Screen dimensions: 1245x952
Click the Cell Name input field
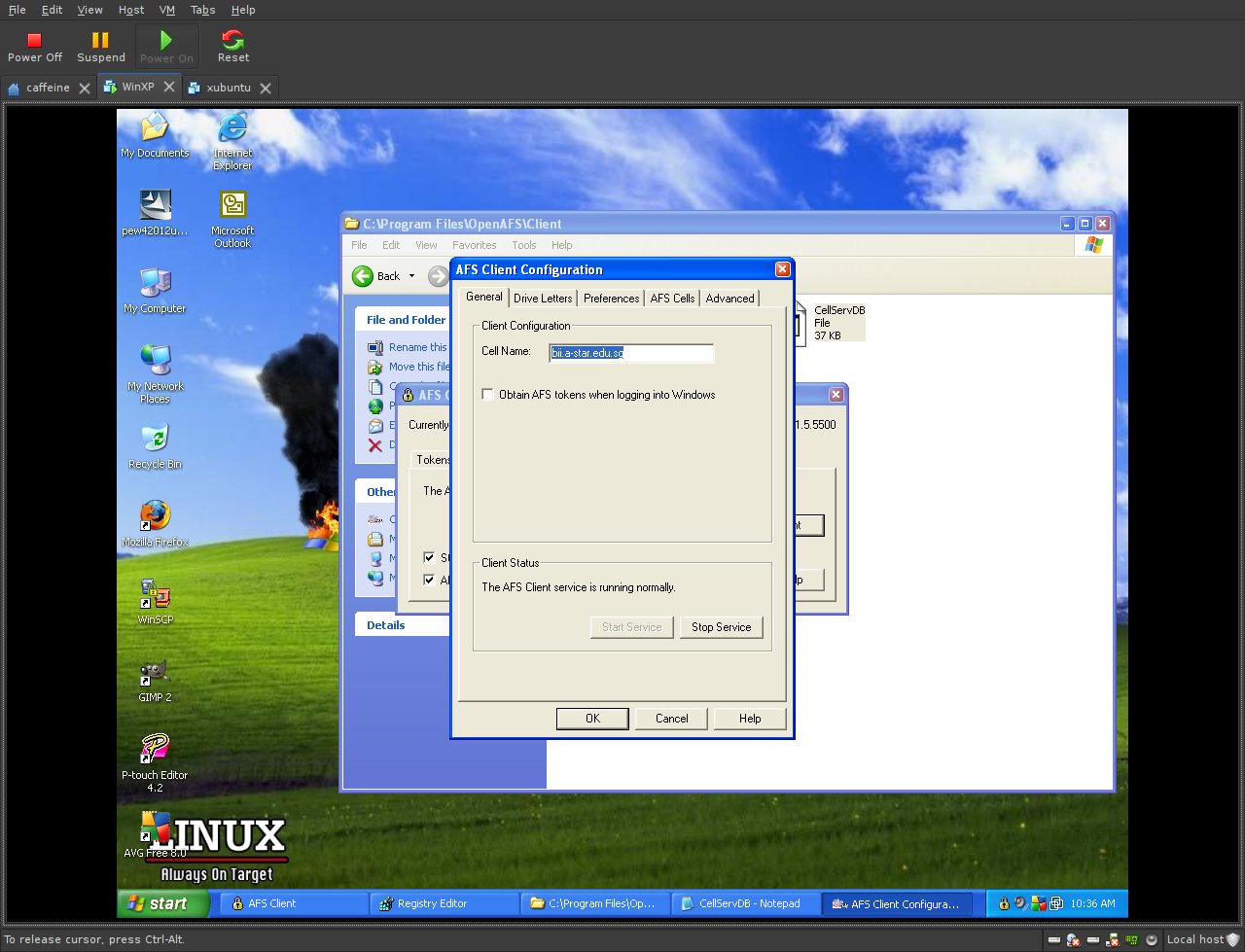pos(631,353)
